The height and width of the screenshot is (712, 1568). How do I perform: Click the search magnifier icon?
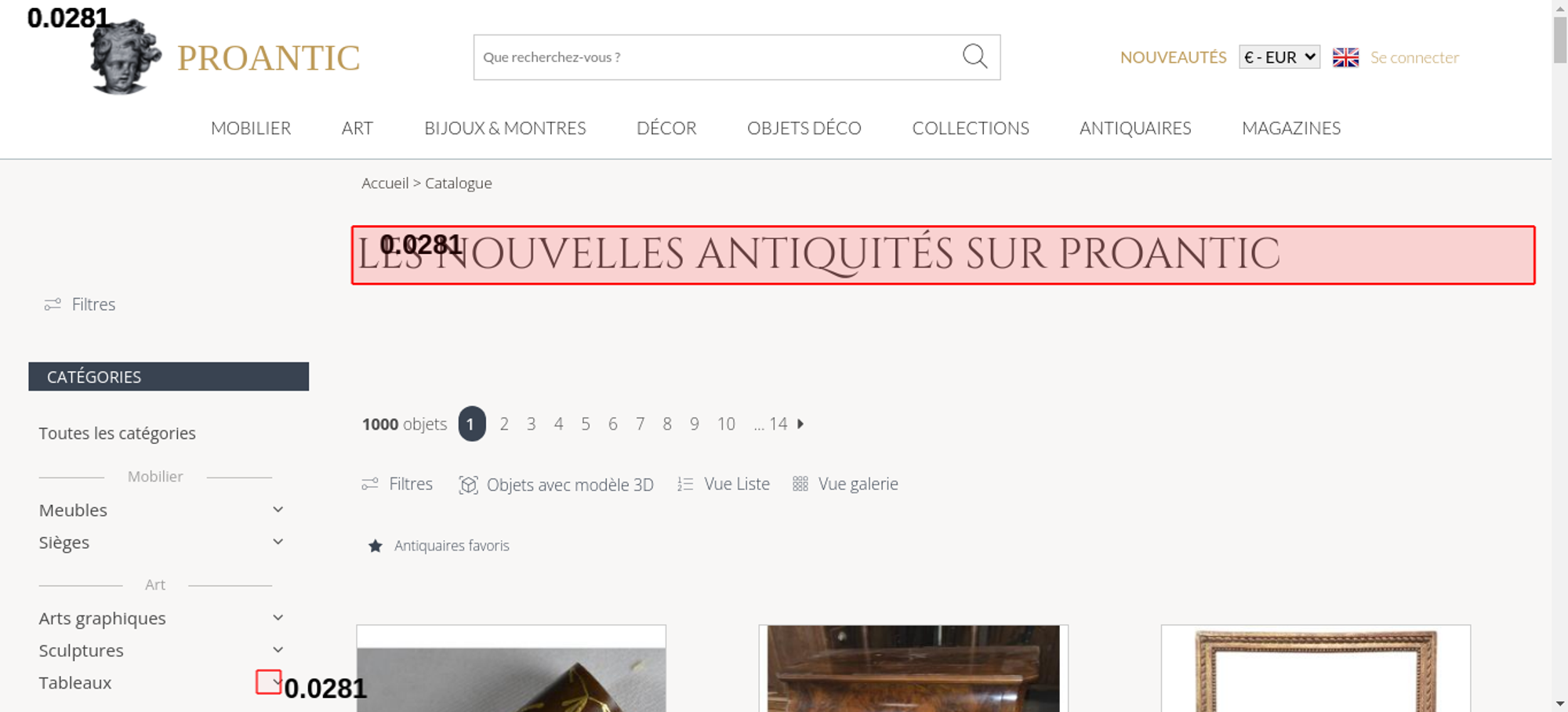pos(975,56)
